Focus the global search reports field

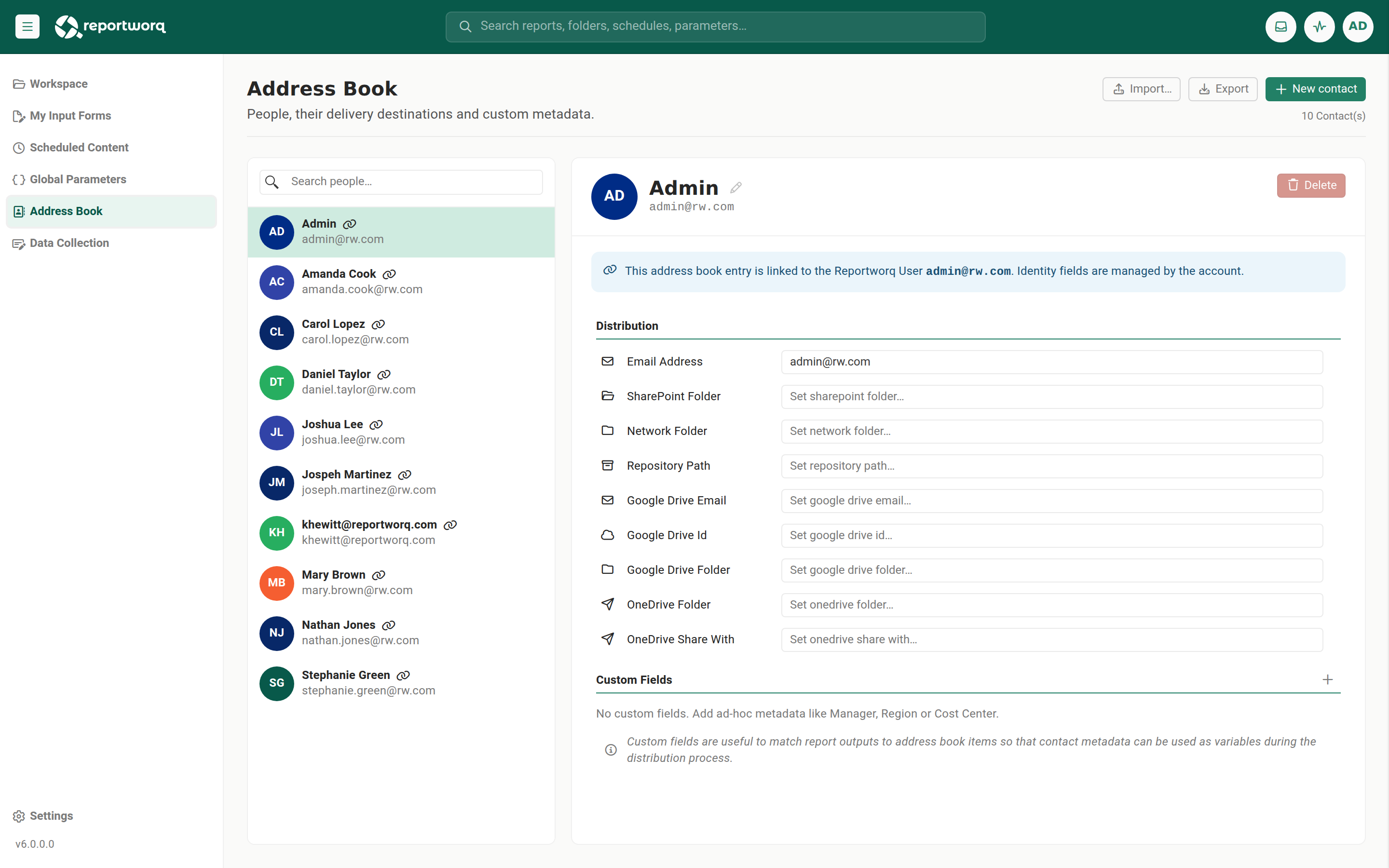click(715, 27)
